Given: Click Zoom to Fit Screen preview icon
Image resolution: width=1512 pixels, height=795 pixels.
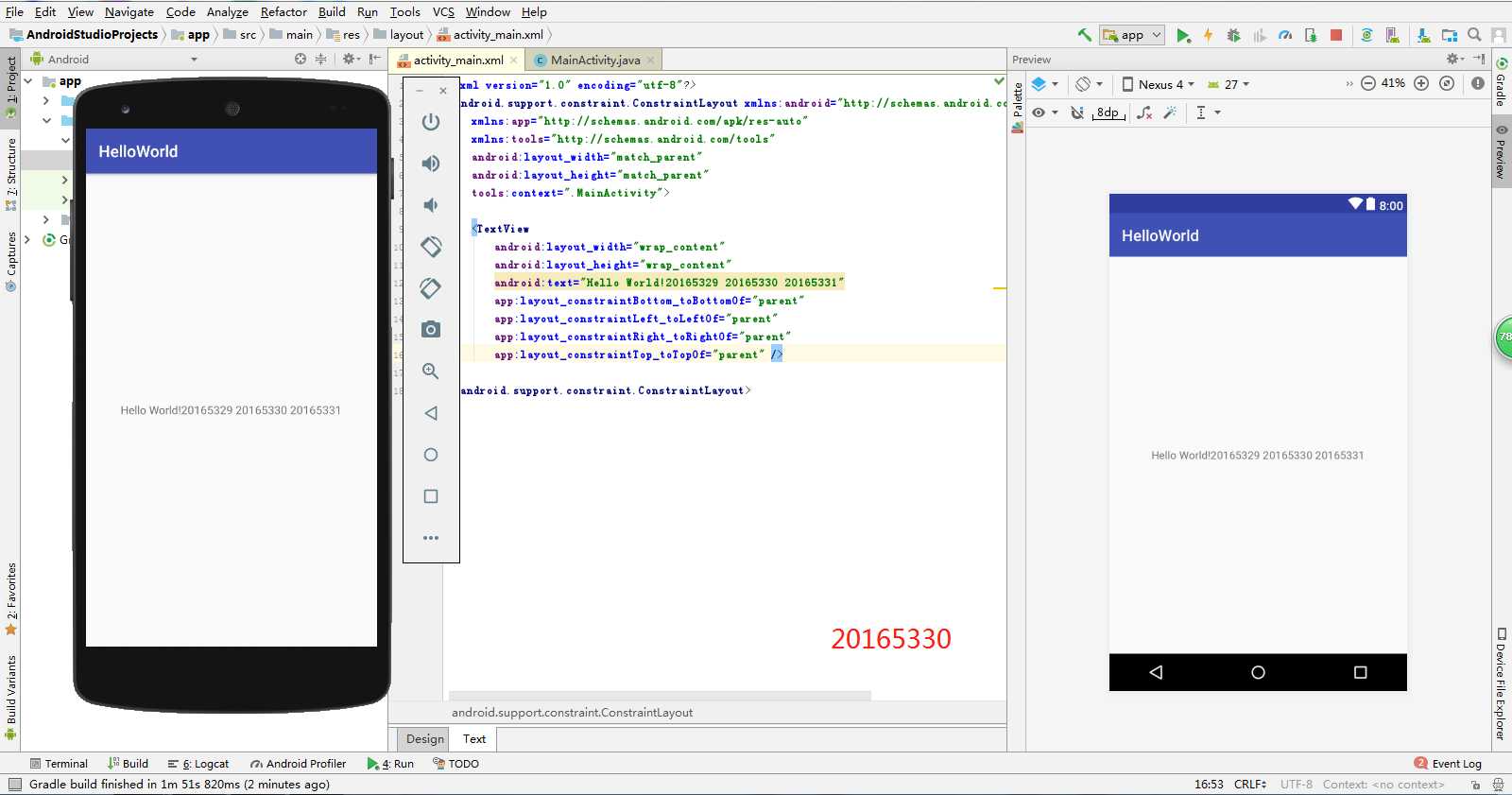Looking at the screenshot, I should click(x=1447, y=83).
